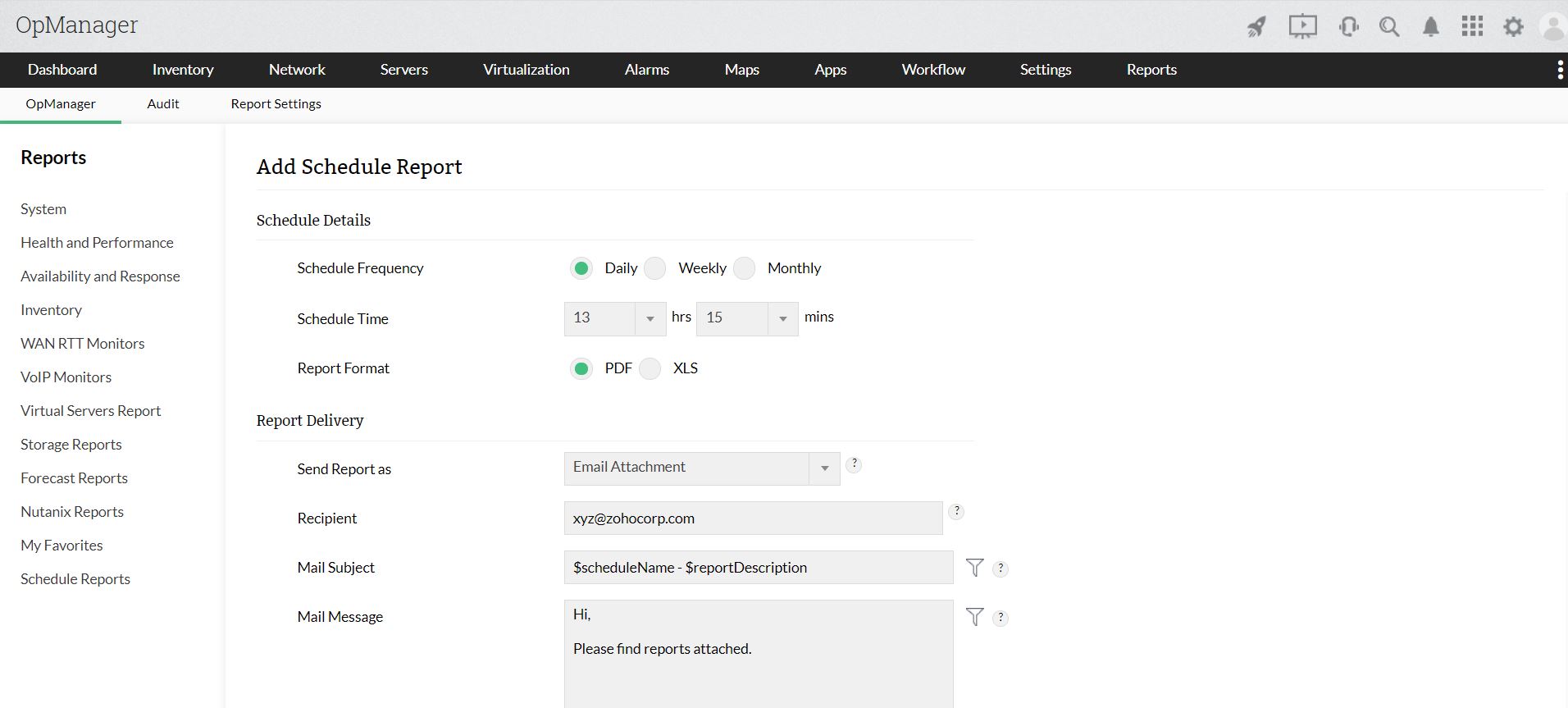The height and width of the screenshot is (708, 1568).
Task: Click the settings gear icon
Action: point(1513,27)
